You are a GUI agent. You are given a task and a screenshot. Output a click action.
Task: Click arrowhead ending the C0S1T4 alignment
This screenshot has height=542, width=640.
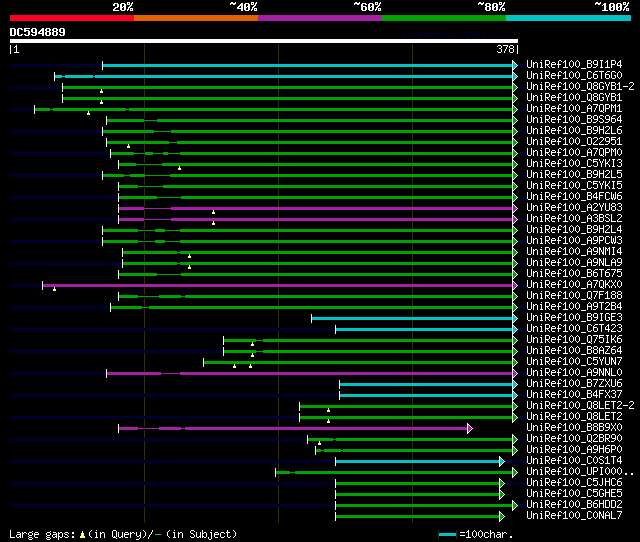click(502, 462)
